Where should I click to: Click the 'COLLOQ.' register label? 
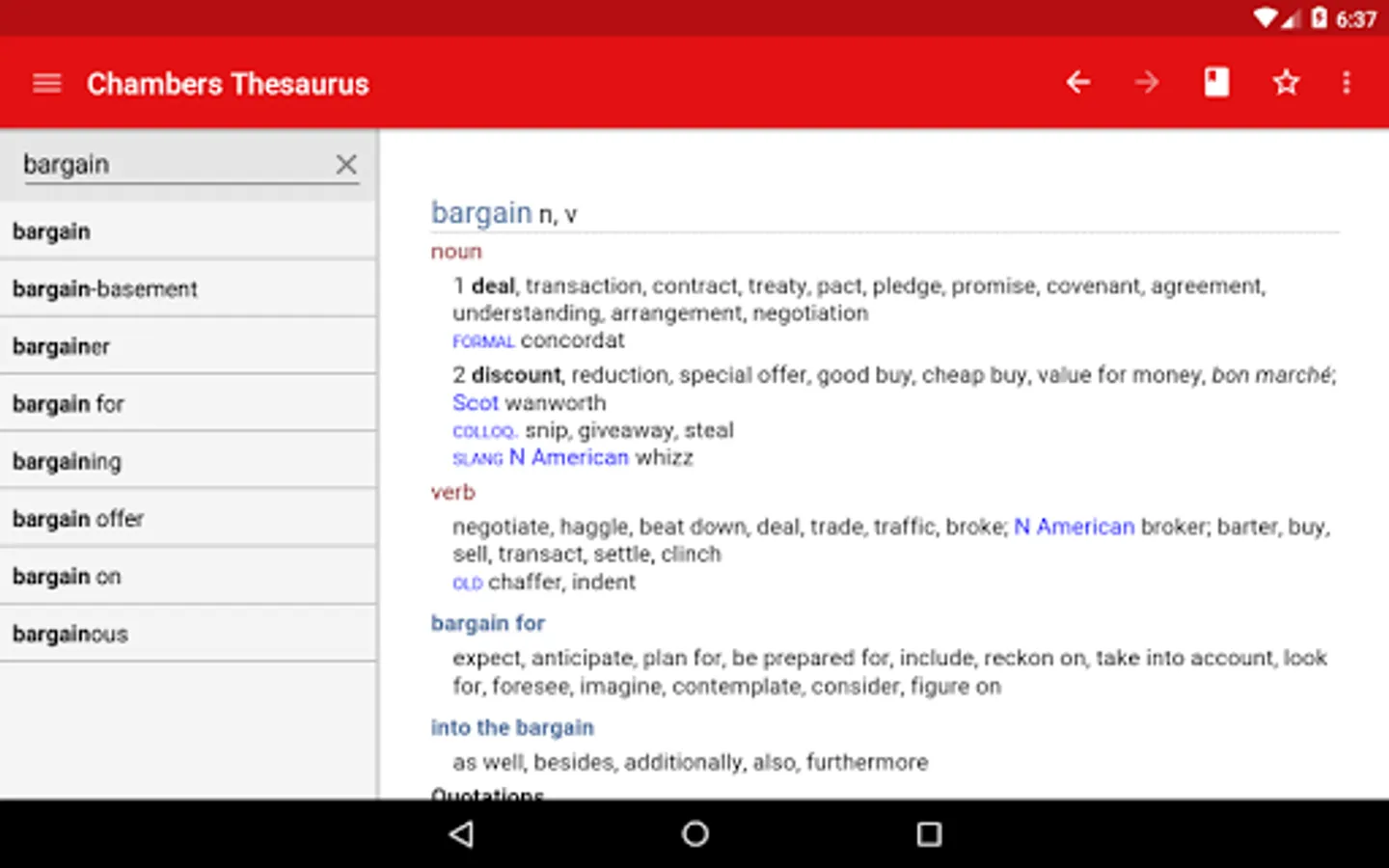coord(485,432)
